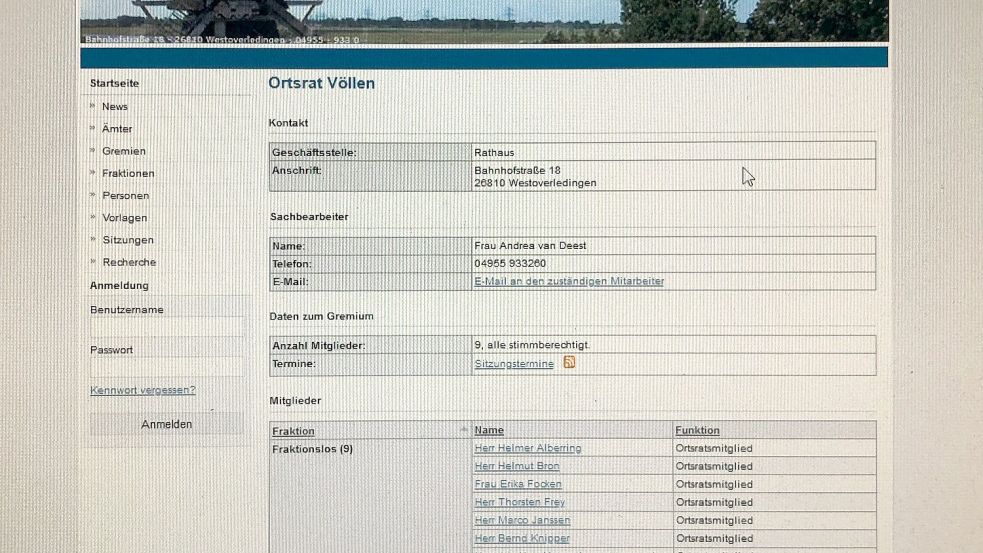Screen dimensions: 983x553
Task: Open Herr Thorsten Frey's profile
Action: pyautogui.click(x=520, y=502)
